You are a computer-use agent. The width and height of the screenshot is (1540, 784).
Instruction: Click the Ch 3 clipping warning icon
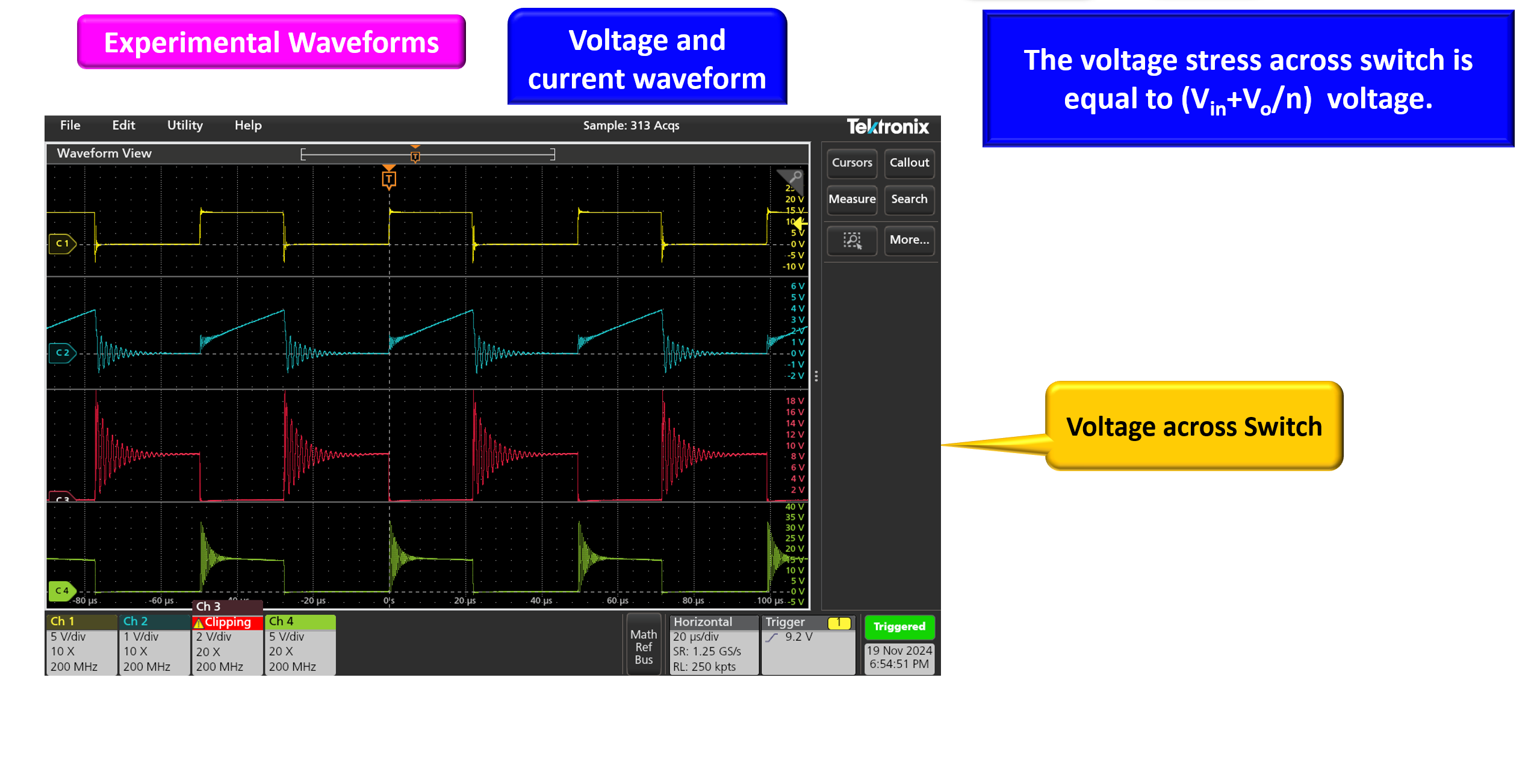point(198,623)
